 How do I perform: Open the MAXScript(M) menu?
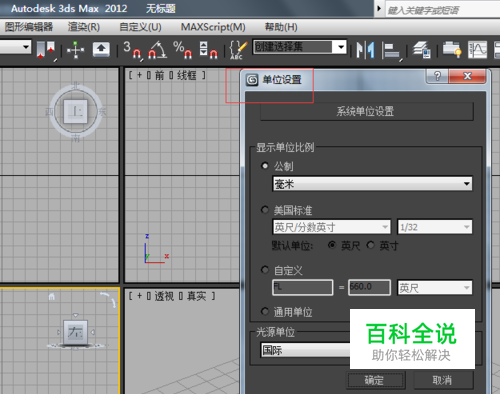tap(213, 27)
